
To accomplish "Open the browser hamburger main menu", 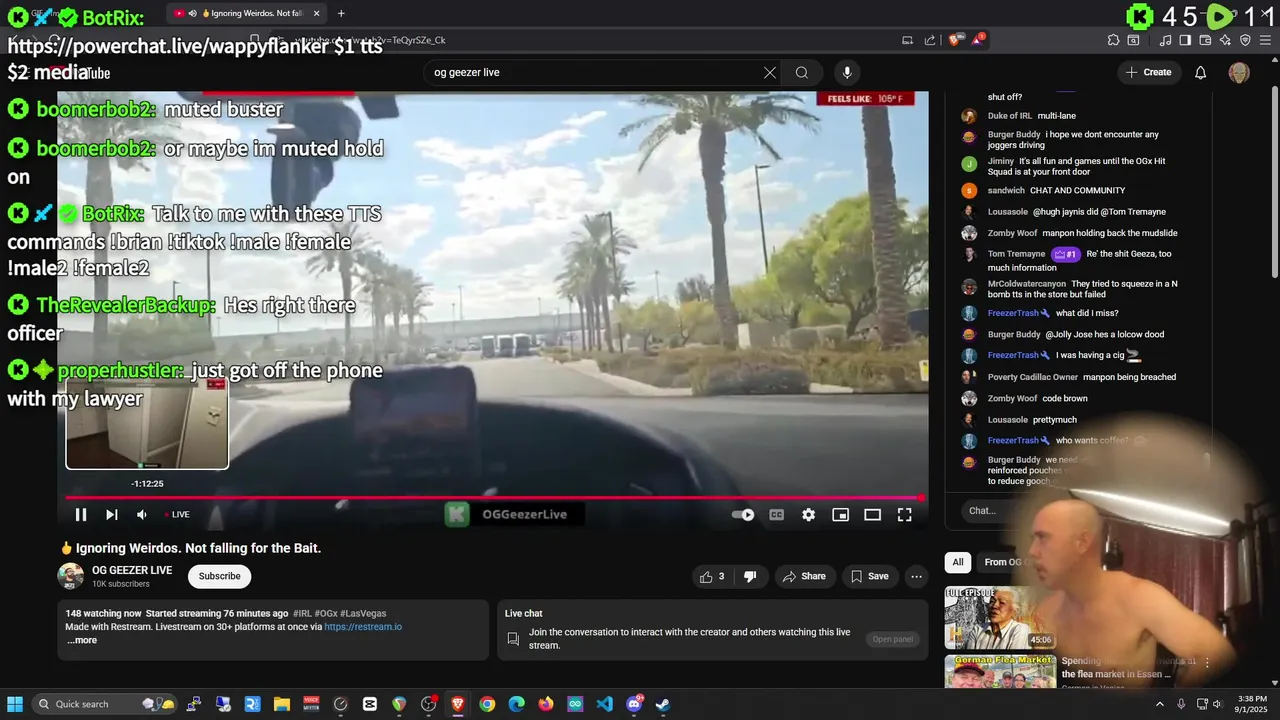I will [1267, 40].
